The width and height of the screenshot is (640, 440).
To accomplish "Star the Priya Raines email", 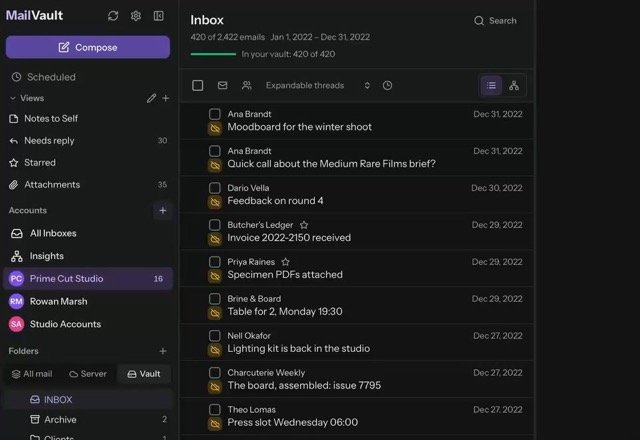I will pos(286,262).
